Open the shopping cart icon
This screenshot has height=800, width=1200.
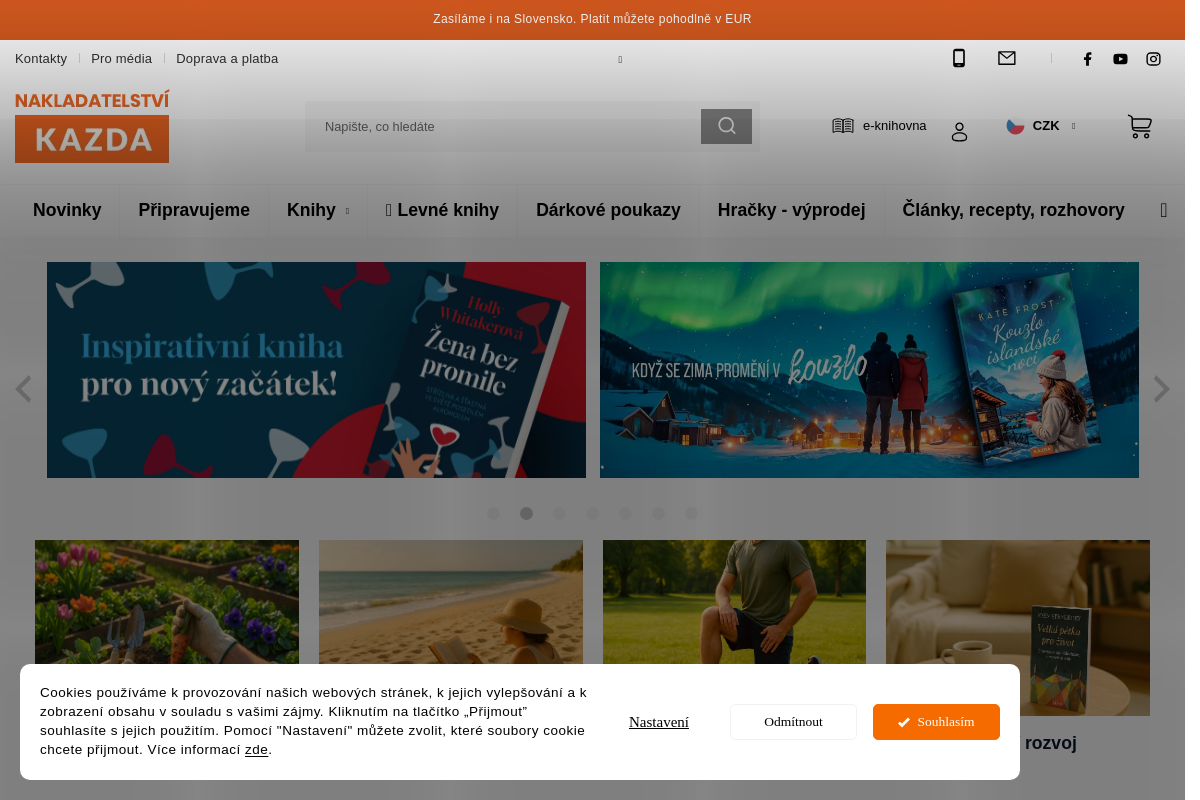(1139, 126)
